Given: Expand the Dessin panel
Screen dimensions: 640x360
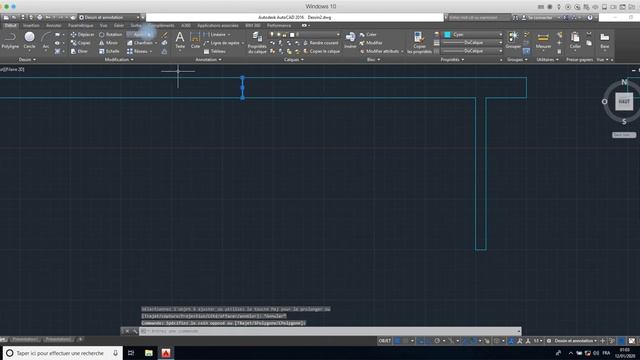Looking at the screenshot, I should tap(27, 60).
